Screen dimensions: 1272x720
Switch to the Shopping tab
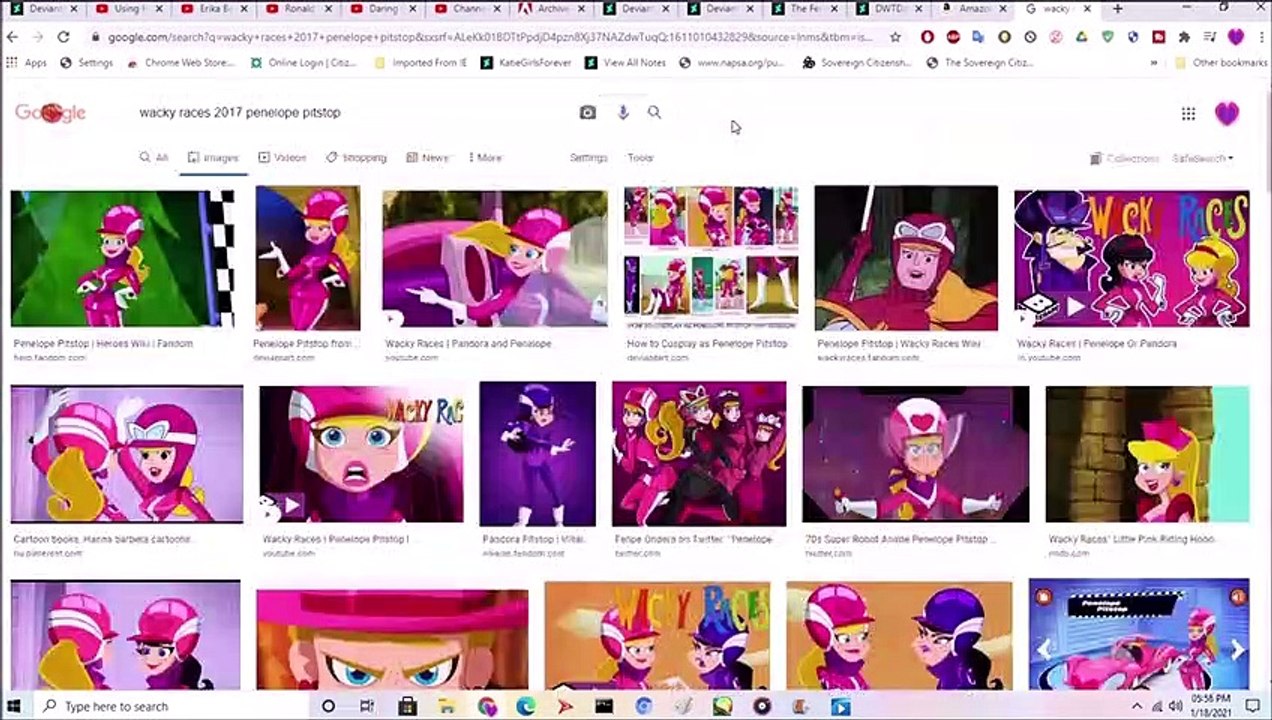point(356,158)
